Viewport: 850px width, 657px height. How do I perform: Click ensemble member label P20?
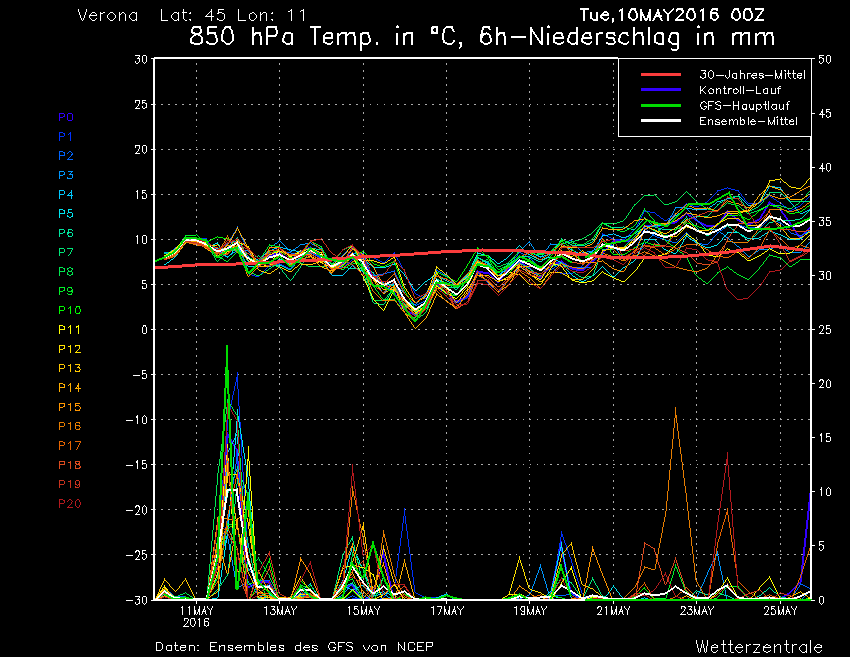click(70, 504)
